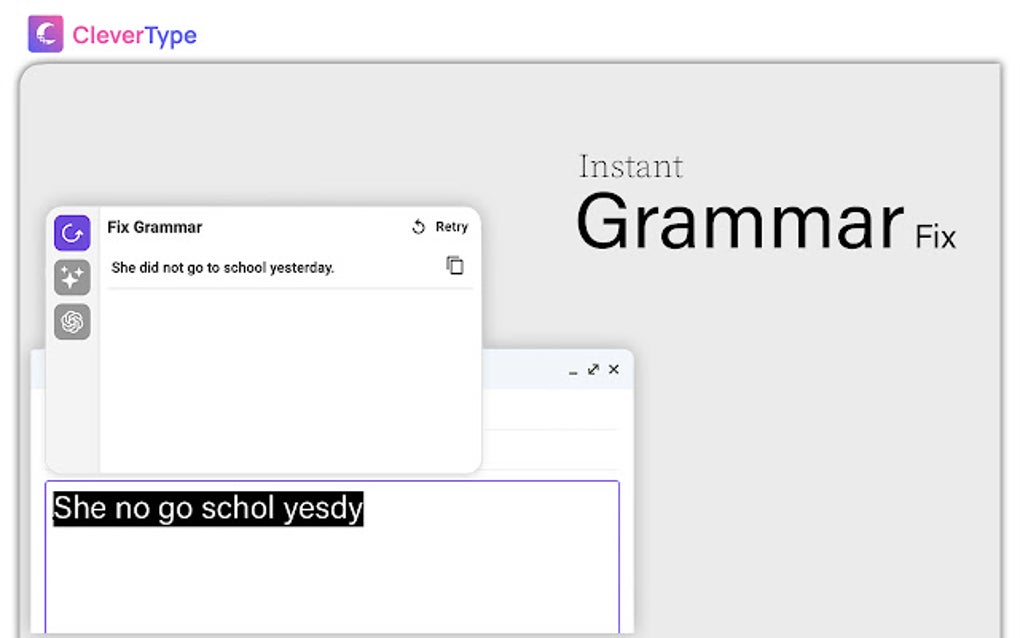Click the expand-window diagonal arrow icon

[x=595, y=369]
